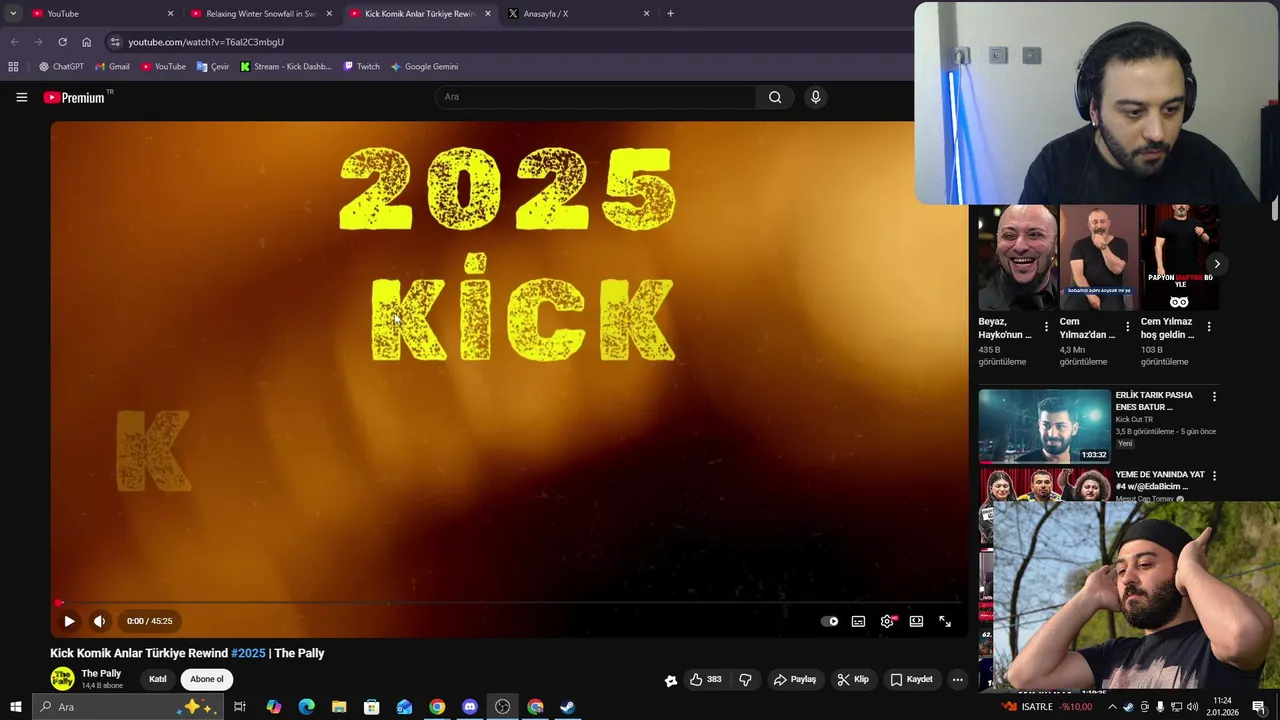Open more actions menu beside Kaydet
Screen dimensions: 1280x720
[957, 679]
